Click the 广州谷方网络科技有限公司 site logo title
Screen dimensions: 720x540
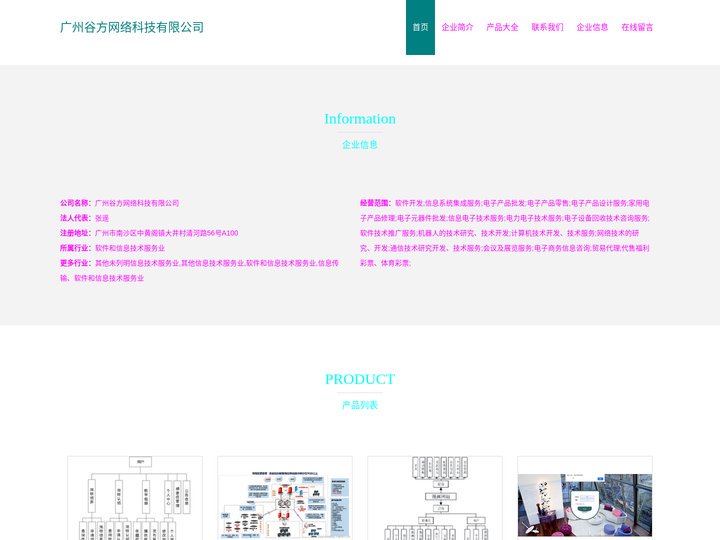pos(132,27)
